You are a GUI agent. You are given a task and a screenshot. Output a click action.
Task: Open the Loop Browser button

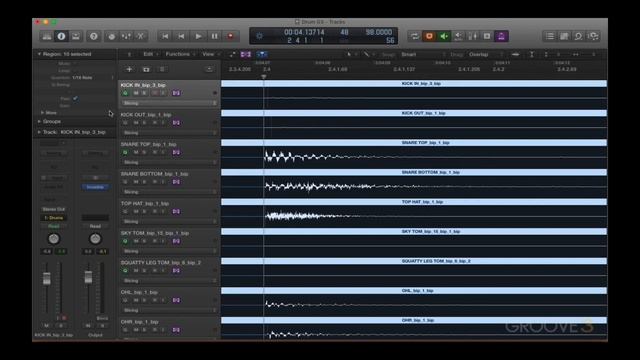coord(578,36)
